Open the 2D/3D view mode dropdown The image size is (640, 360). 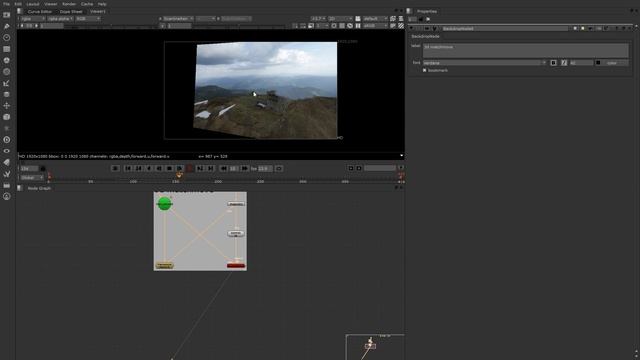[340, 18]
